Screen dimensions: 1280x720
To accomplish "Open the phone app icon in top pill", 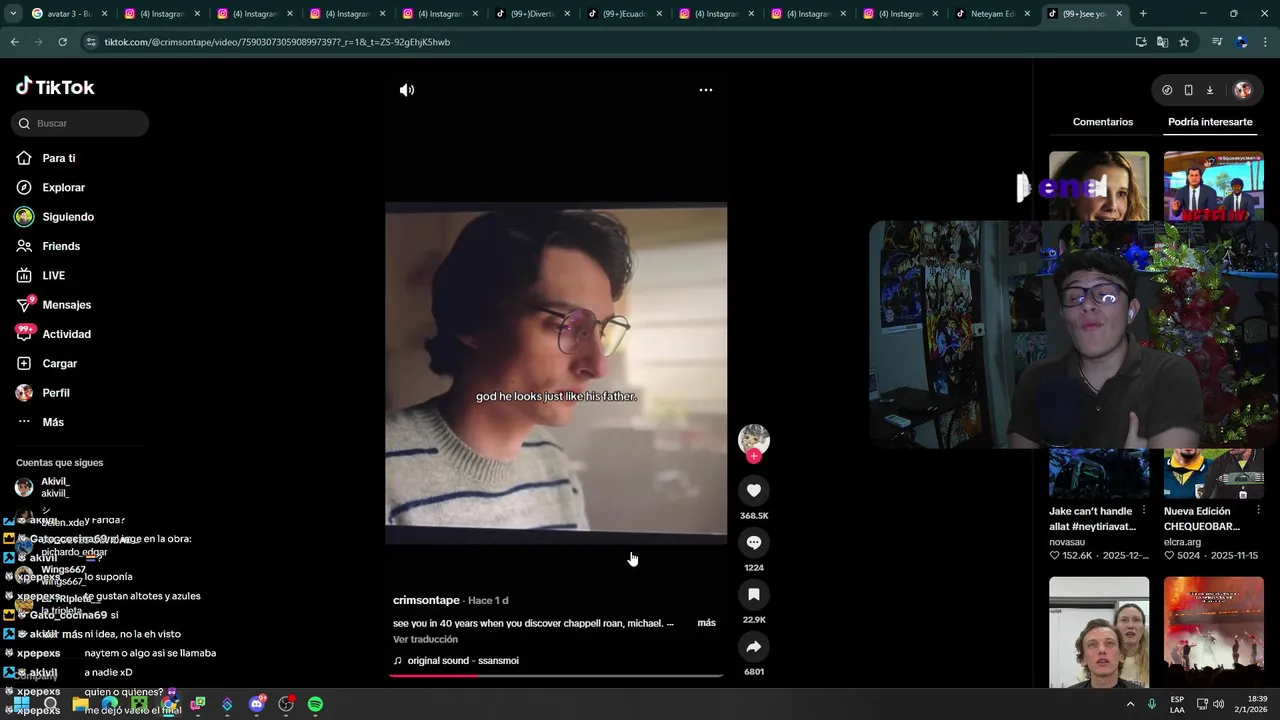I will tap(1188, 90).
